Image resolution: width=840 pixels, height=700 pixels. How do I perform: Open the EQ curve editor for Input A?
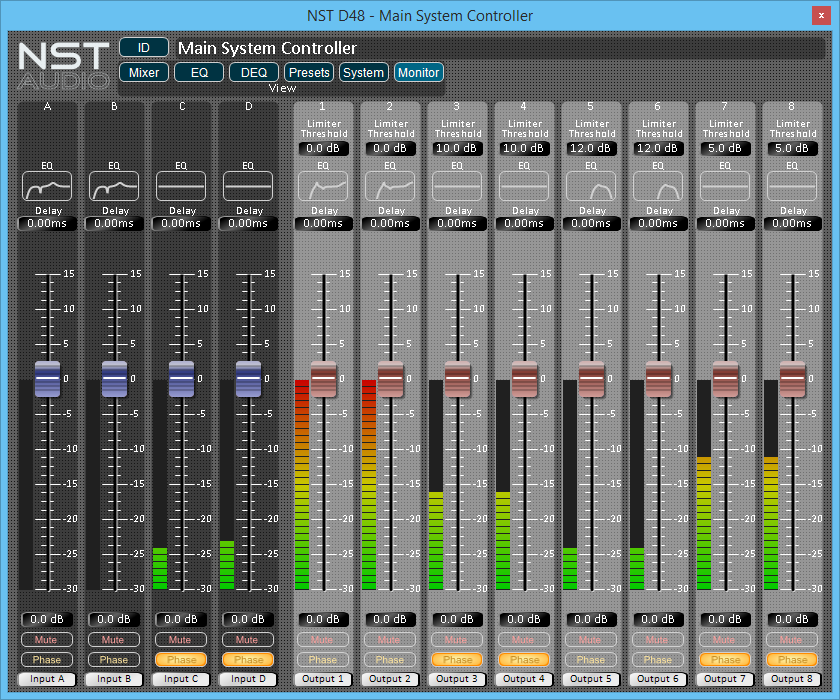click(47, 186)
